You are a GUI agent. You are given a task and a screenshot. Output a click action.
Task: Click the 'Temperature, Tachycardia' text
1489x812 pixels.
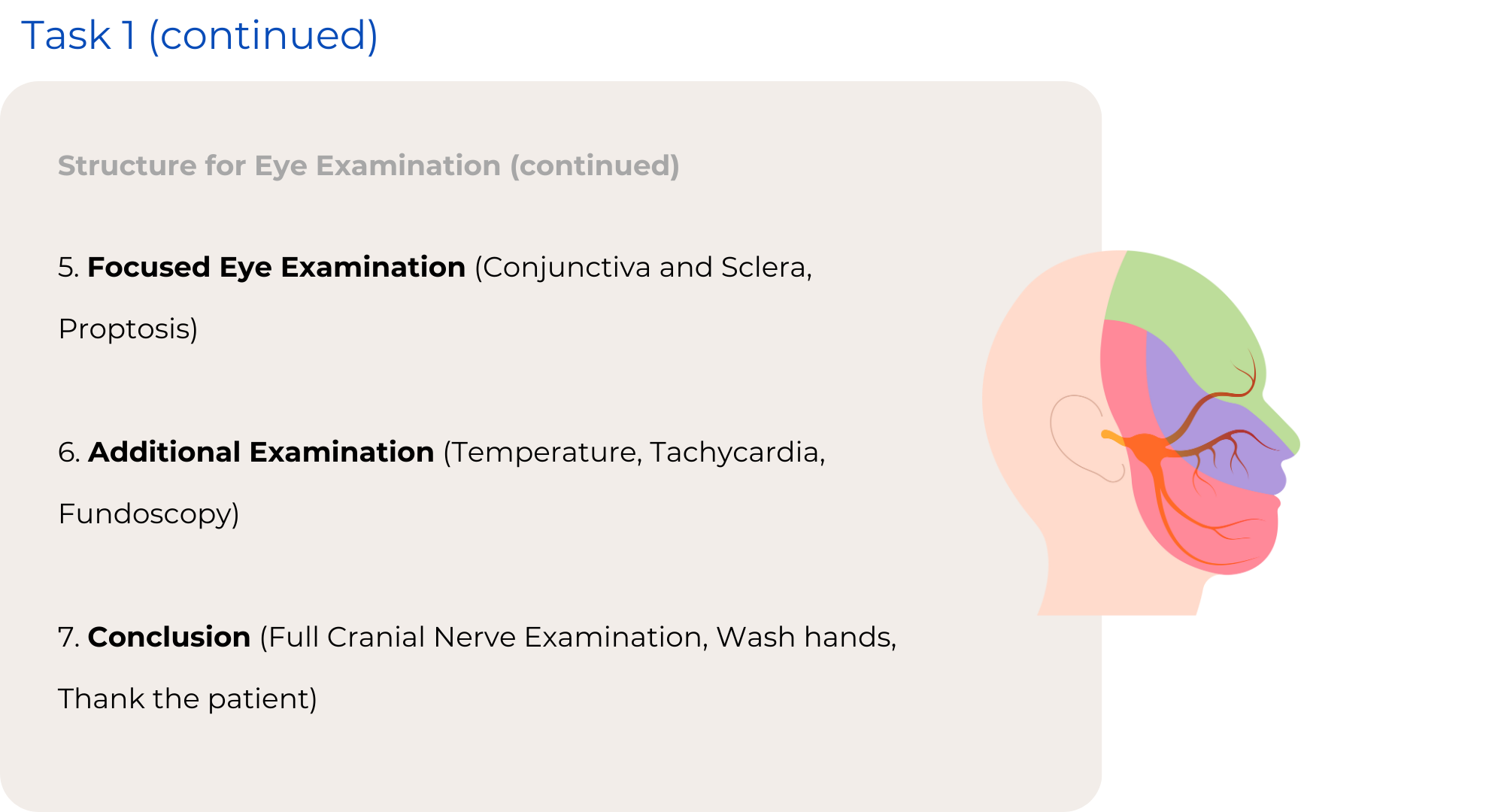tap(635, 453)
